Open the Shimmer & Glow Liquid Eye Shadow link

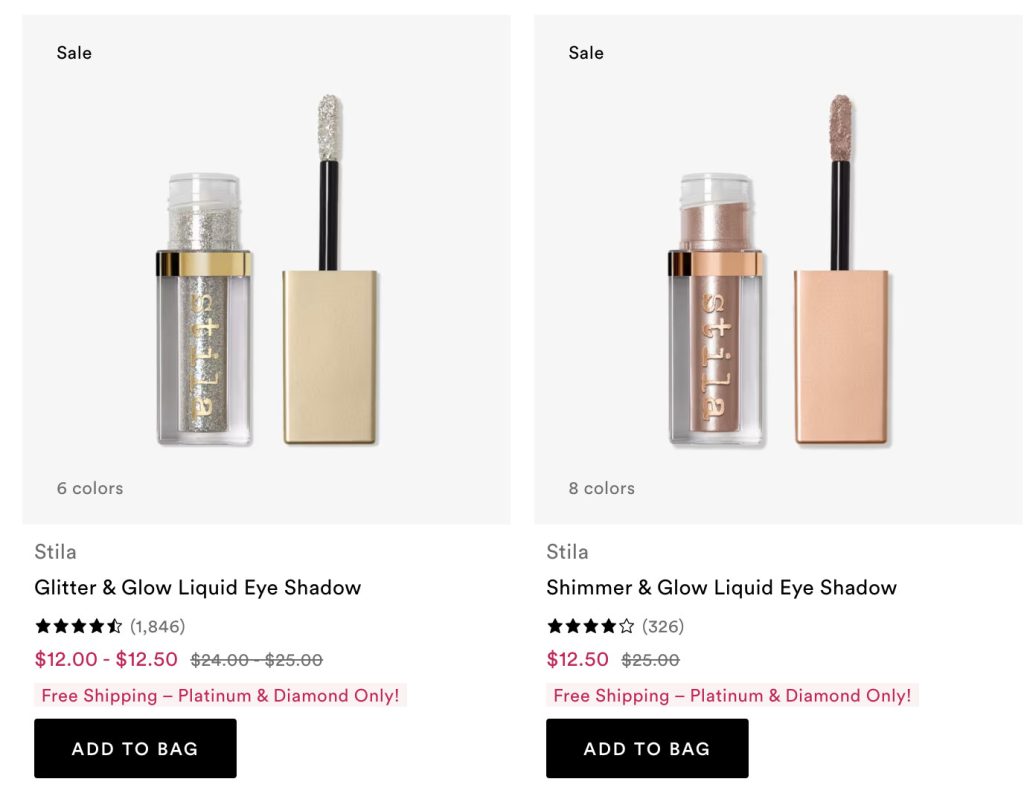pyautogui.click(x=721, y=587)
